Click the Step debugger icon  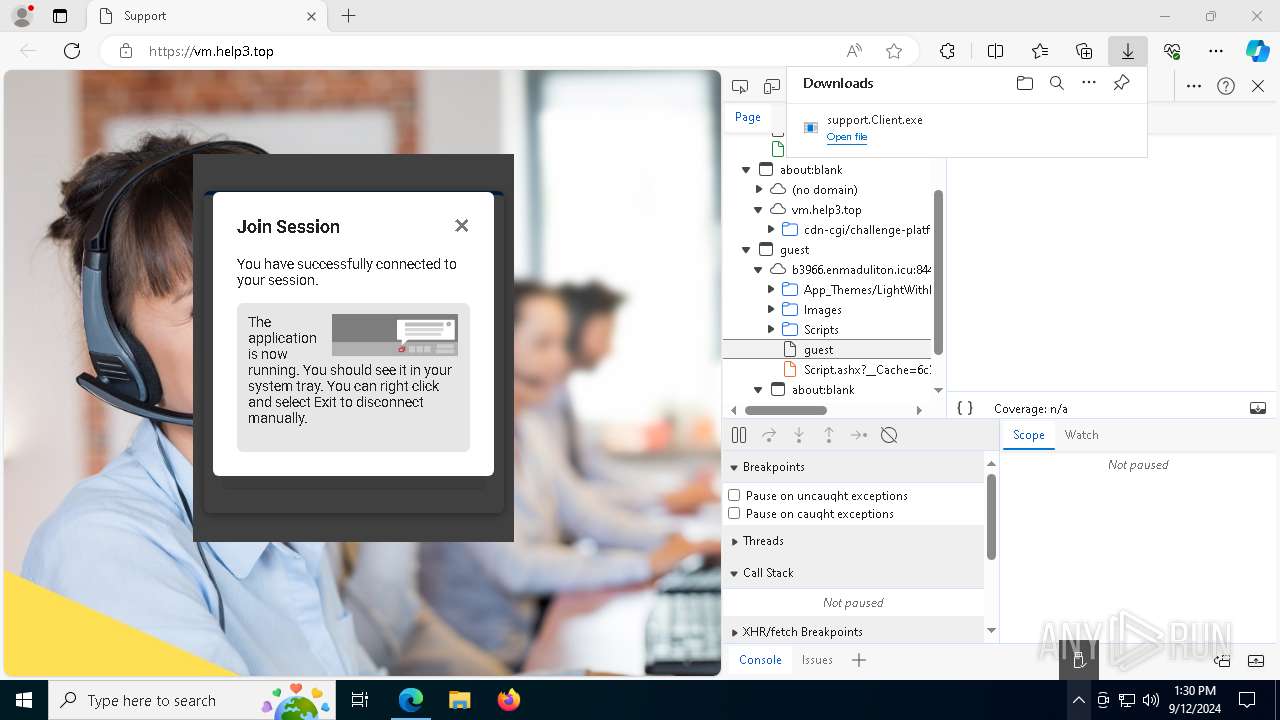pos(859,435)
